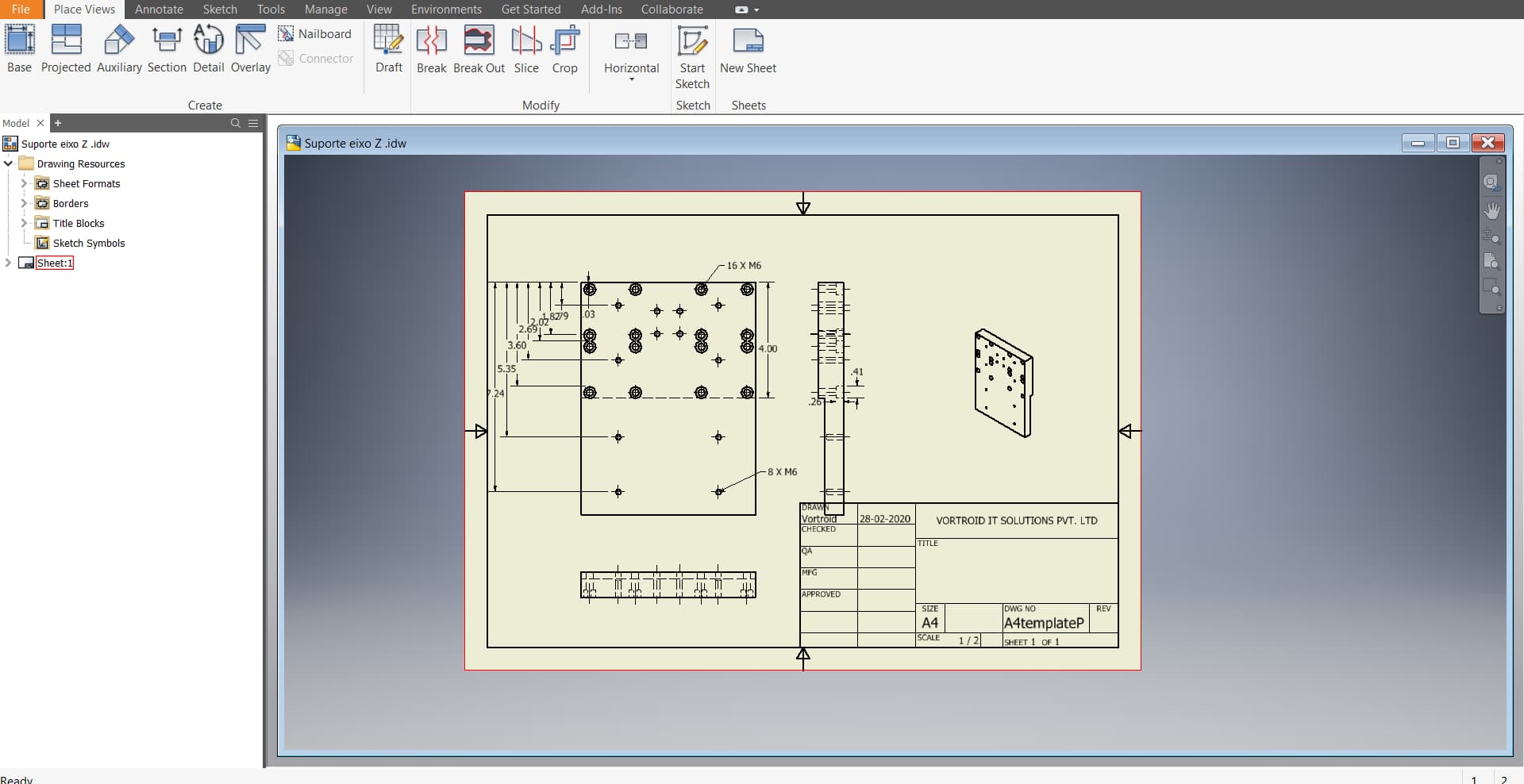
Task: Expand the Sheet:1 tree node
Action: pos(9,263)
